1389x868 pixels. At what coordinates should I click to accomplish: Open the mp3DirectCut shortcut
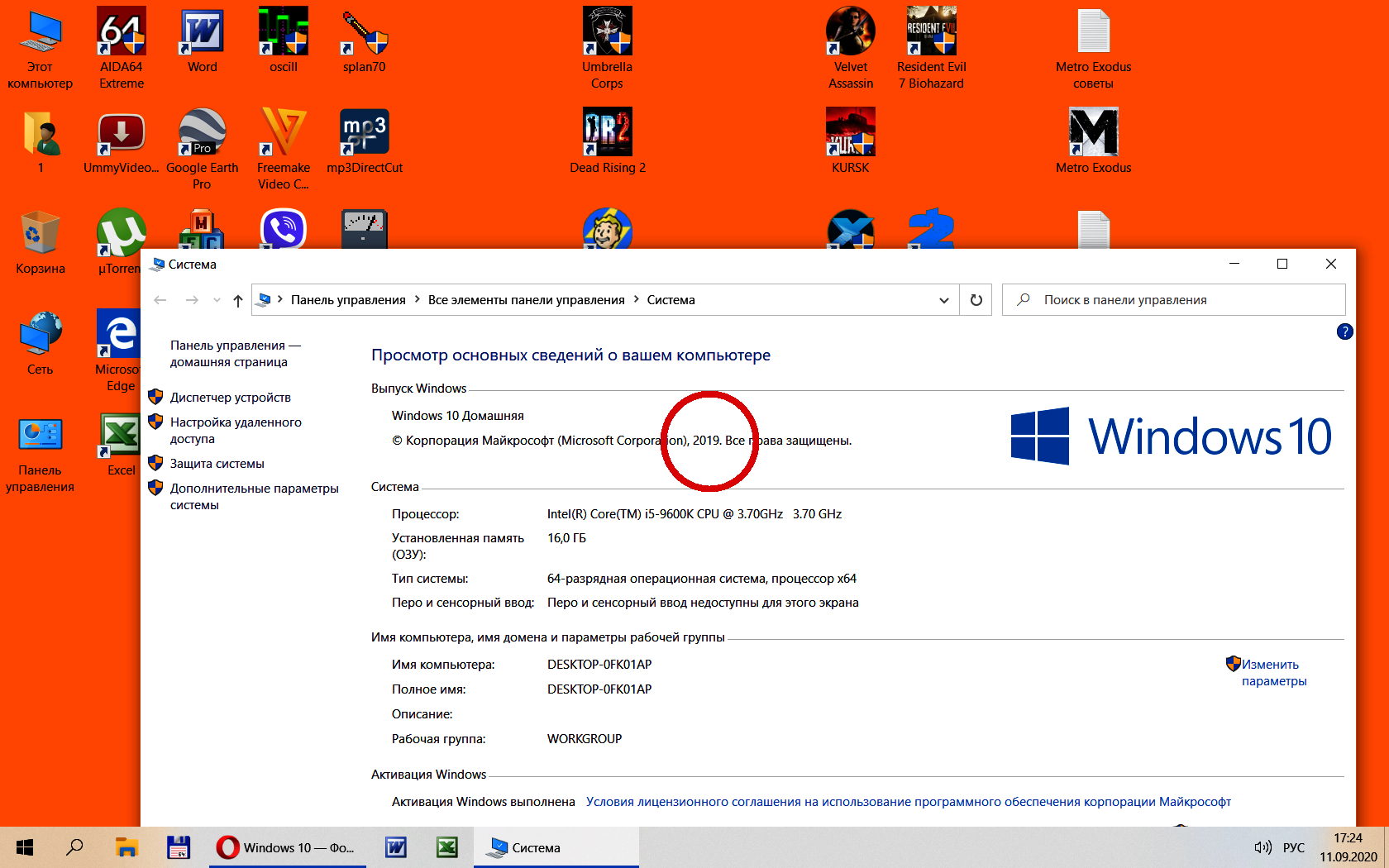(x=365, y=141)
